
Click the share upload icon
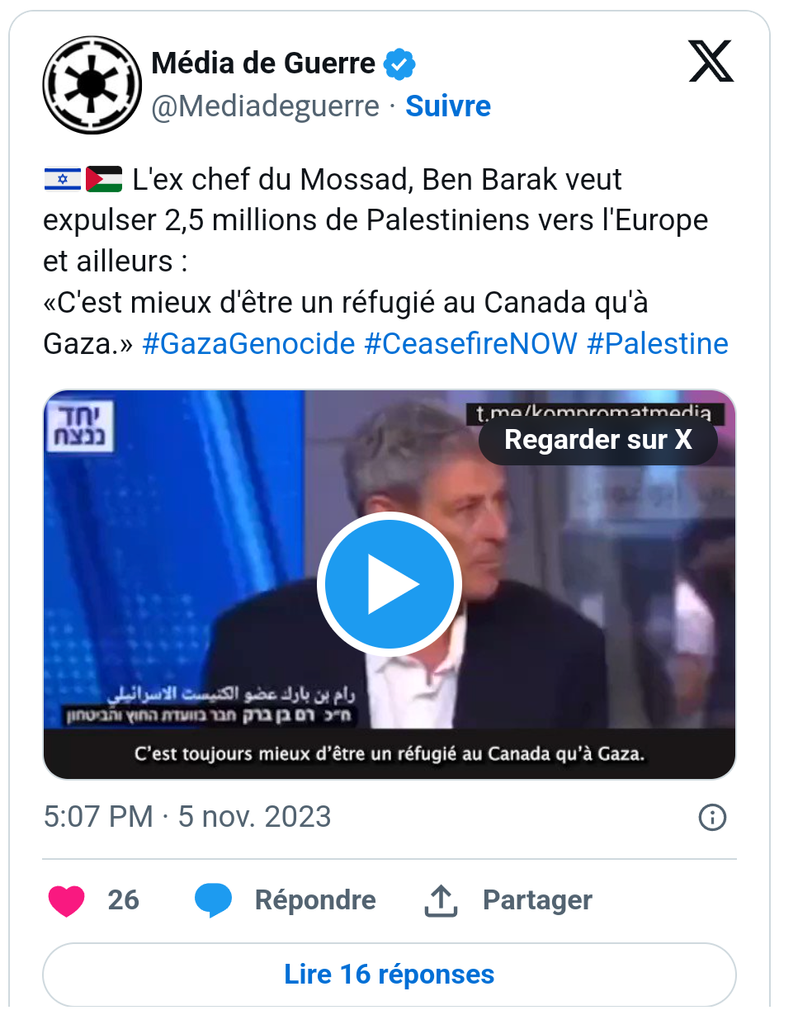[441, 900]
